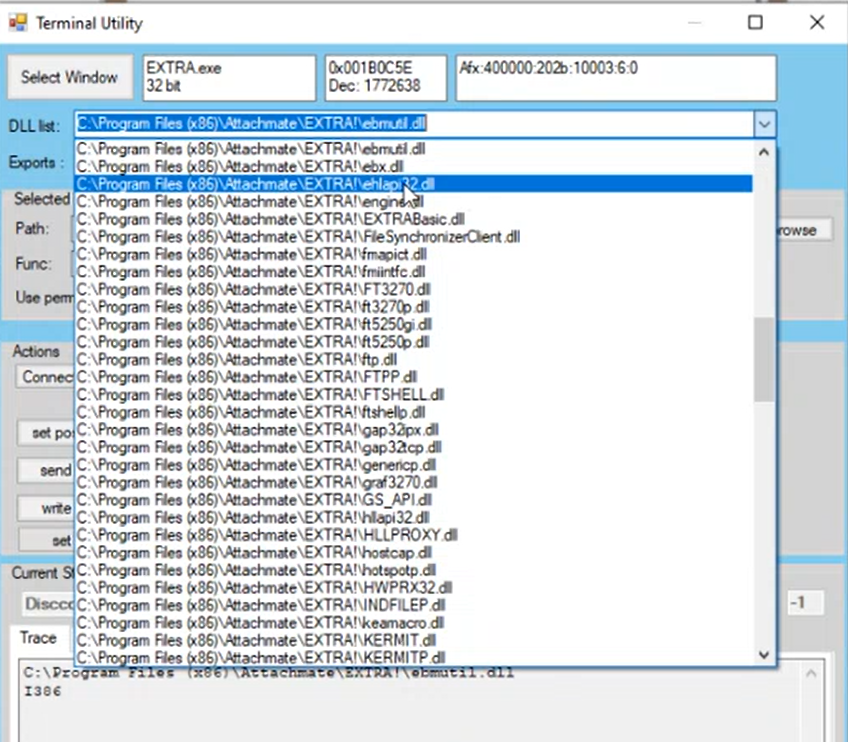Click the Afx:400000 window class box
848x742 pixels.
pos(616,77)
